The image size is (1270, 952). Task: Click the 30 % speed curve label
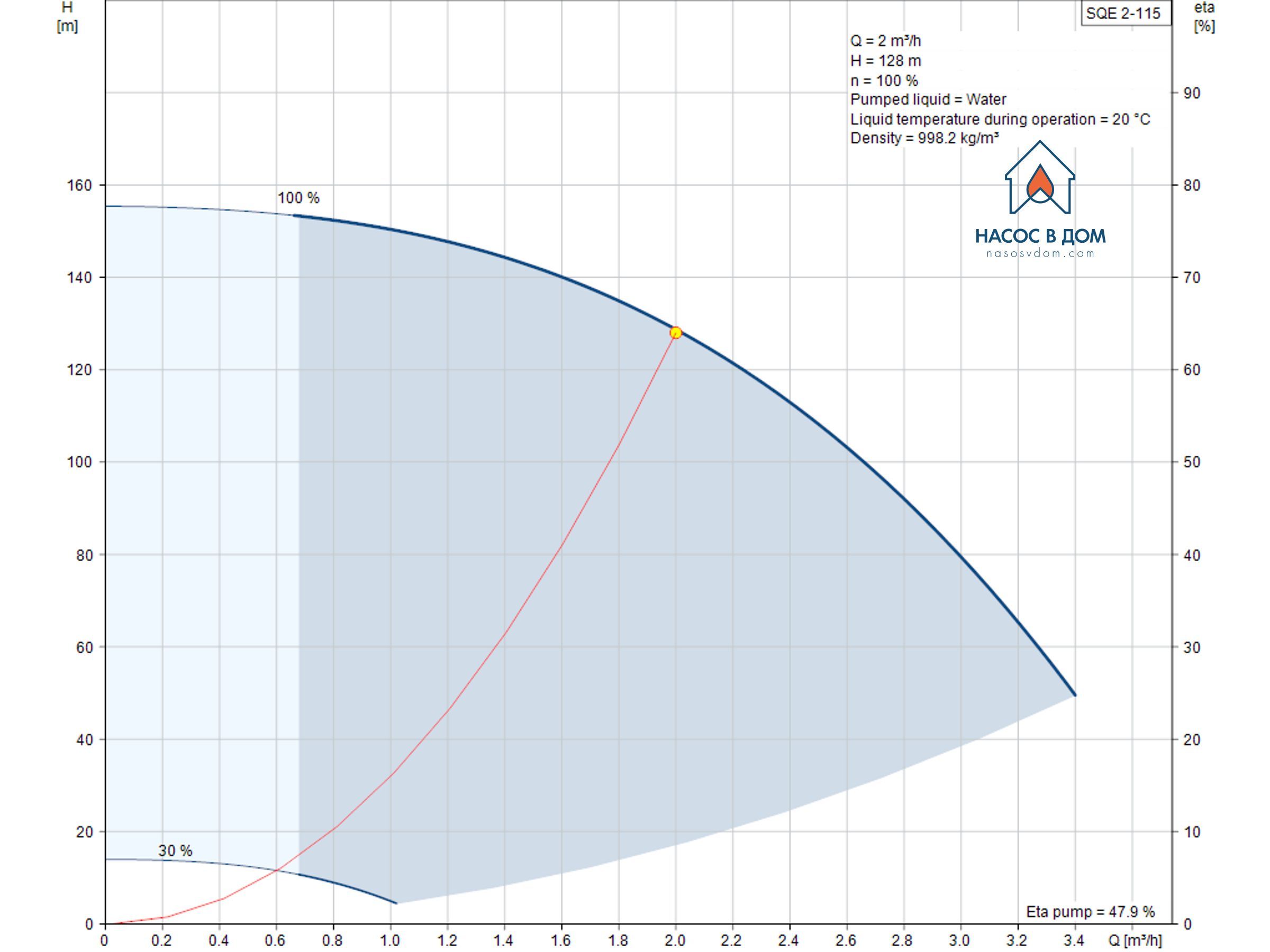(x=175, y=851)
